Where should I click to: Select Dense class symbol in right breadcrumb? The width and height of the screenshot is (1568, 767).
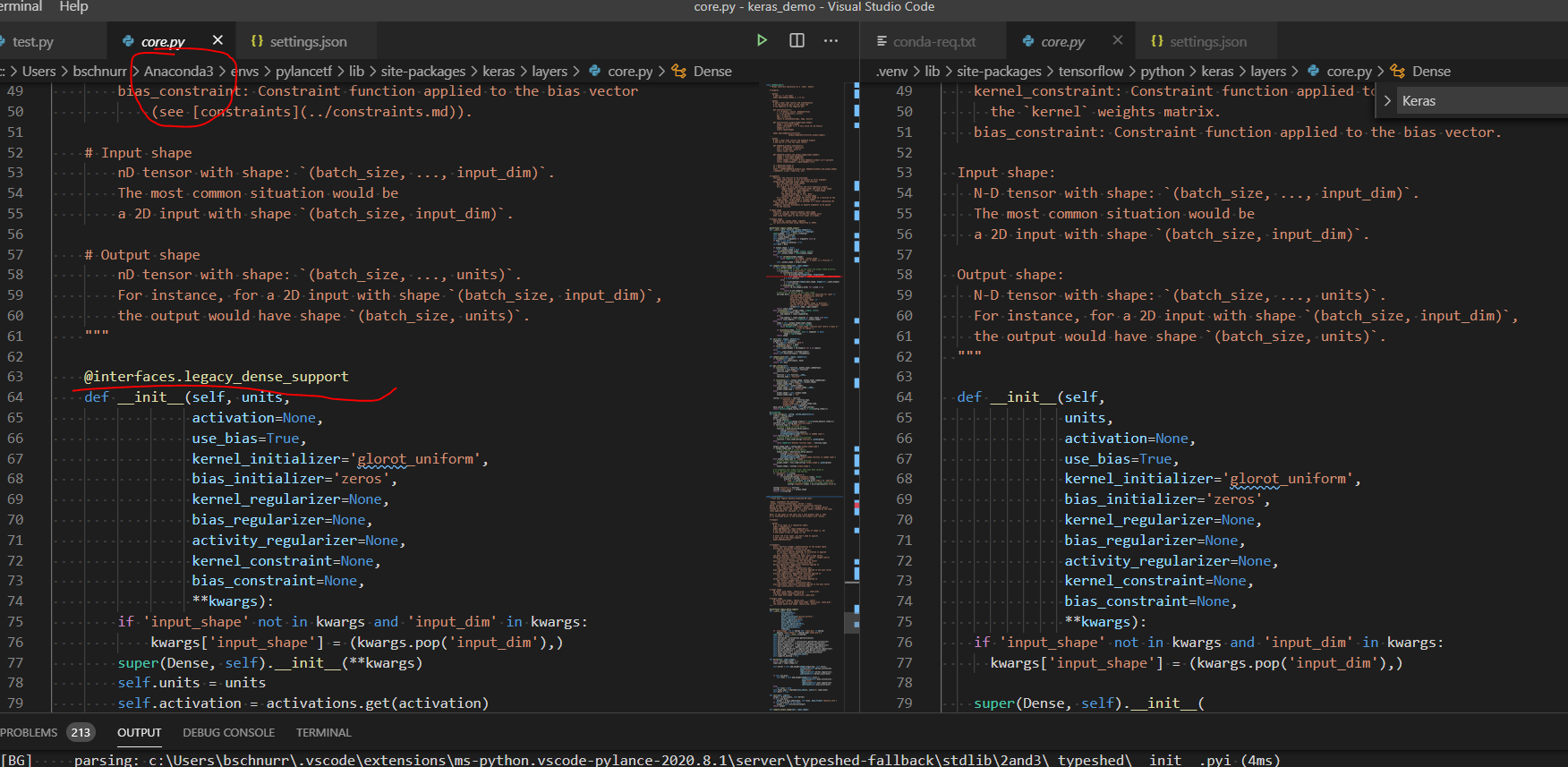pos(1430,72)
